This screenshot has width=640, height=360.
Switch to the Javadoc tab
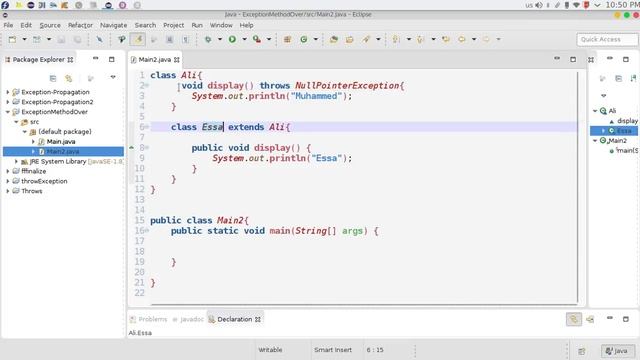188,319
